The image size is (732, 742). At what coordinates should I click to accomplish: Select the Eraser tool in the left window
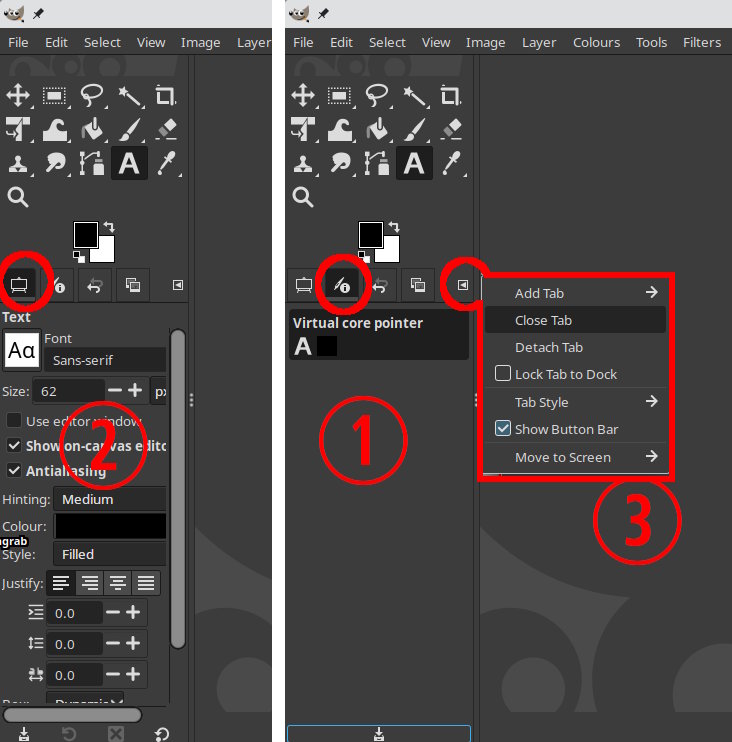point(167,129)
